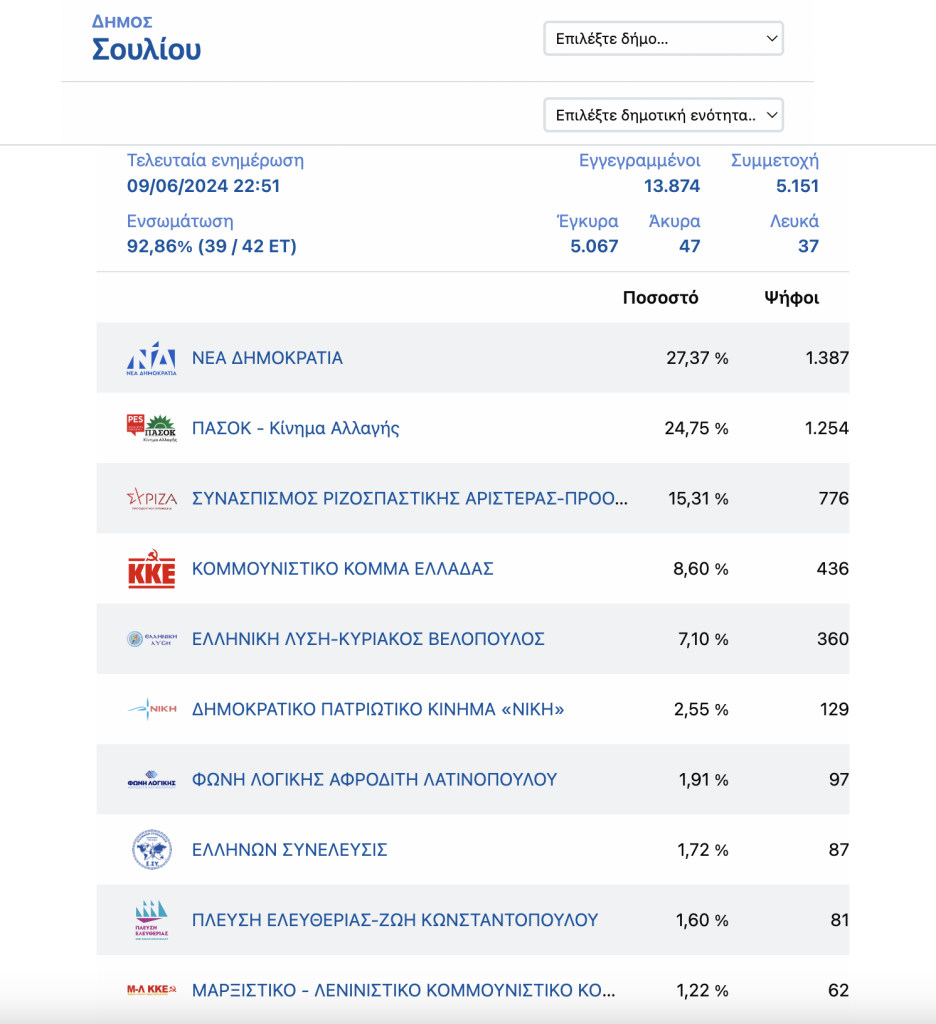Click the Plefsi Eleftherias sailboat logo
Image resolution: width=936 pixels, height=1024 pixels.
[151, 920]
